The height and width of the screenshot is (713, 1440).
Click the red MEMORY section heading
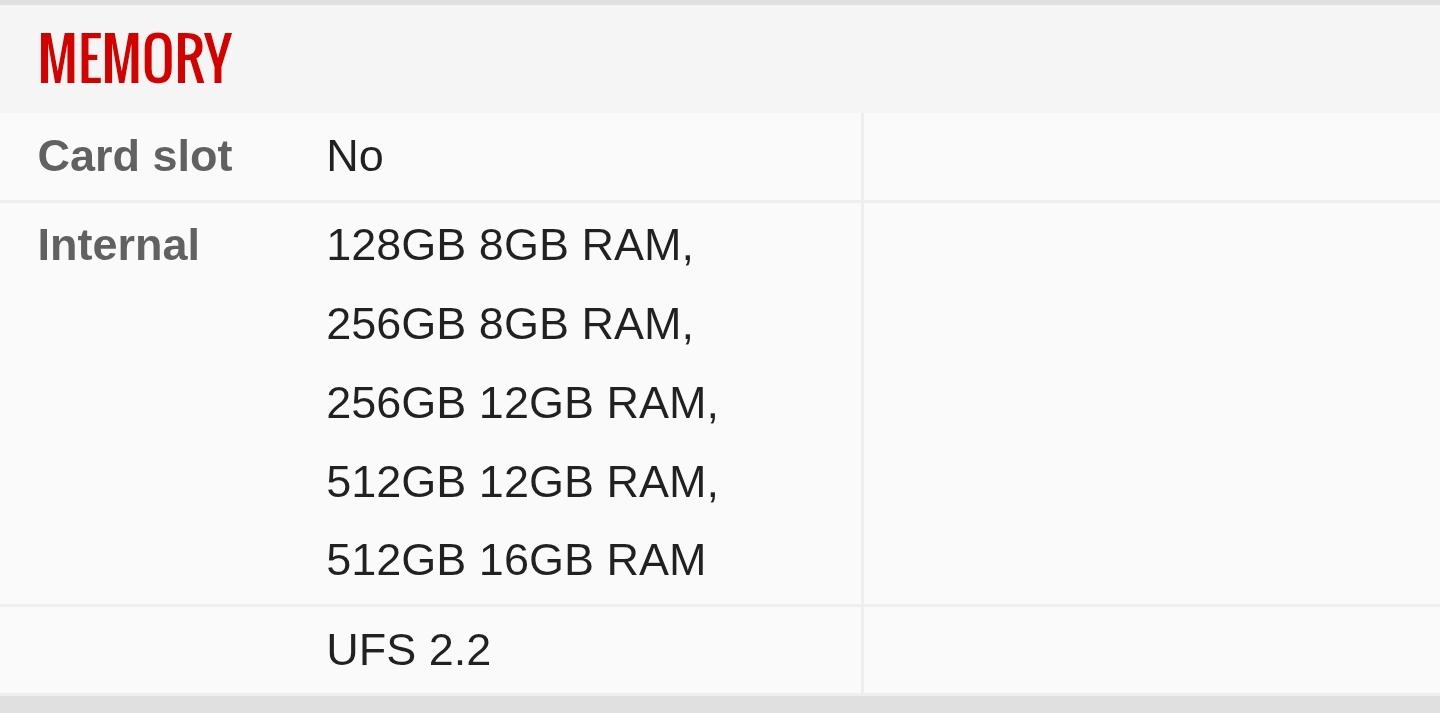(135, 59)
